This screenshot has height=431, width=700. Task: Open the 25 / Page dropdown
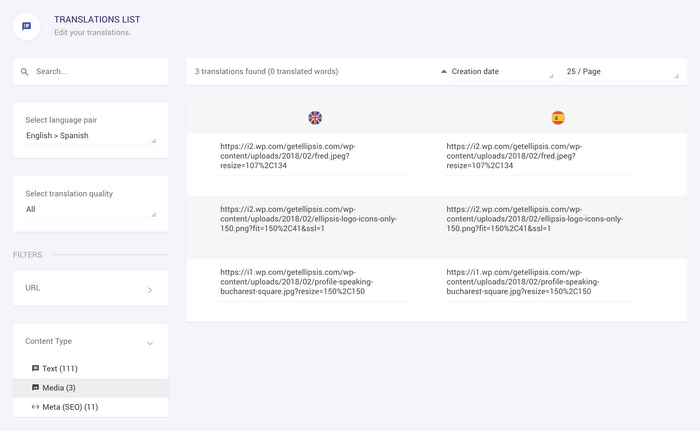pos(622,72)
